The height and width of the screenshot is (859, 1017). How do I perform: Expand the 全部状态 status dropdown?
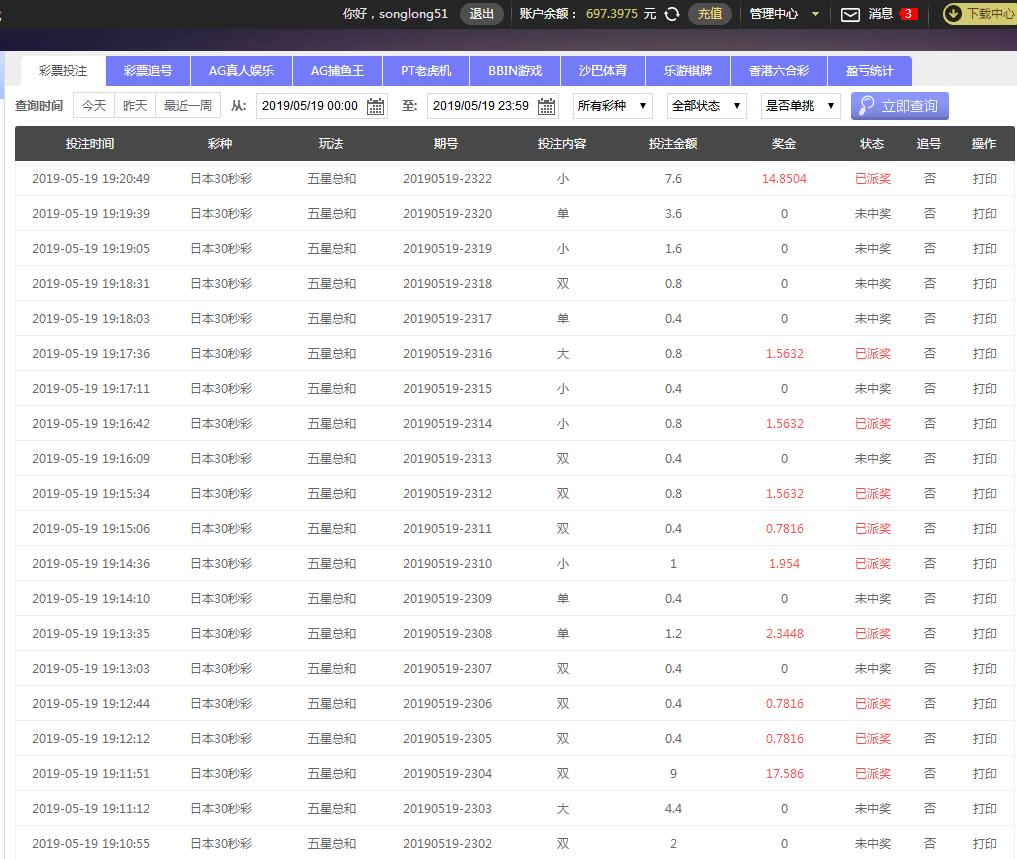point(706,106)
